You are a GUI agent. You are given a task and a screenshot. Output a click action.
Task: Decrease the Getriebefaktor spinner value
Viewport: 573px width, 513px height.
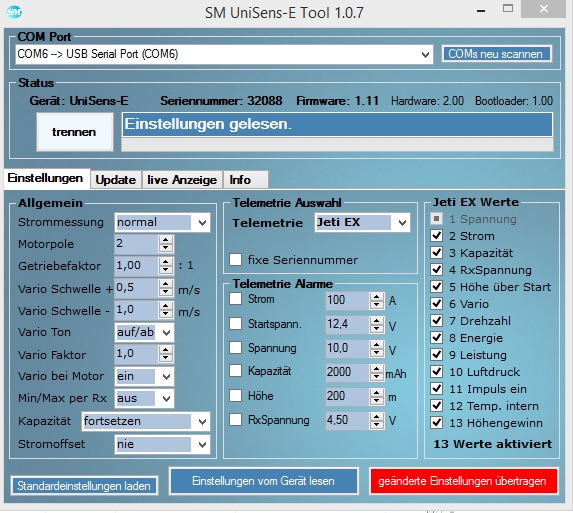(x=166, y=270)
